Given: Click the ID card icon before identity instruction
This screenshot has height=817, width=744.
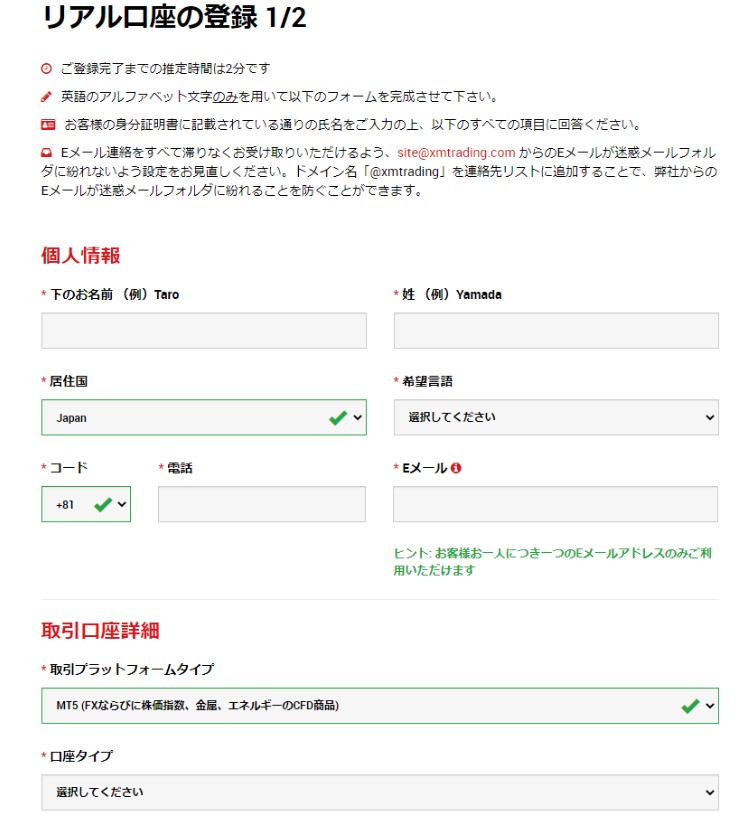Looking at the screenshot, I should [48, 125].
